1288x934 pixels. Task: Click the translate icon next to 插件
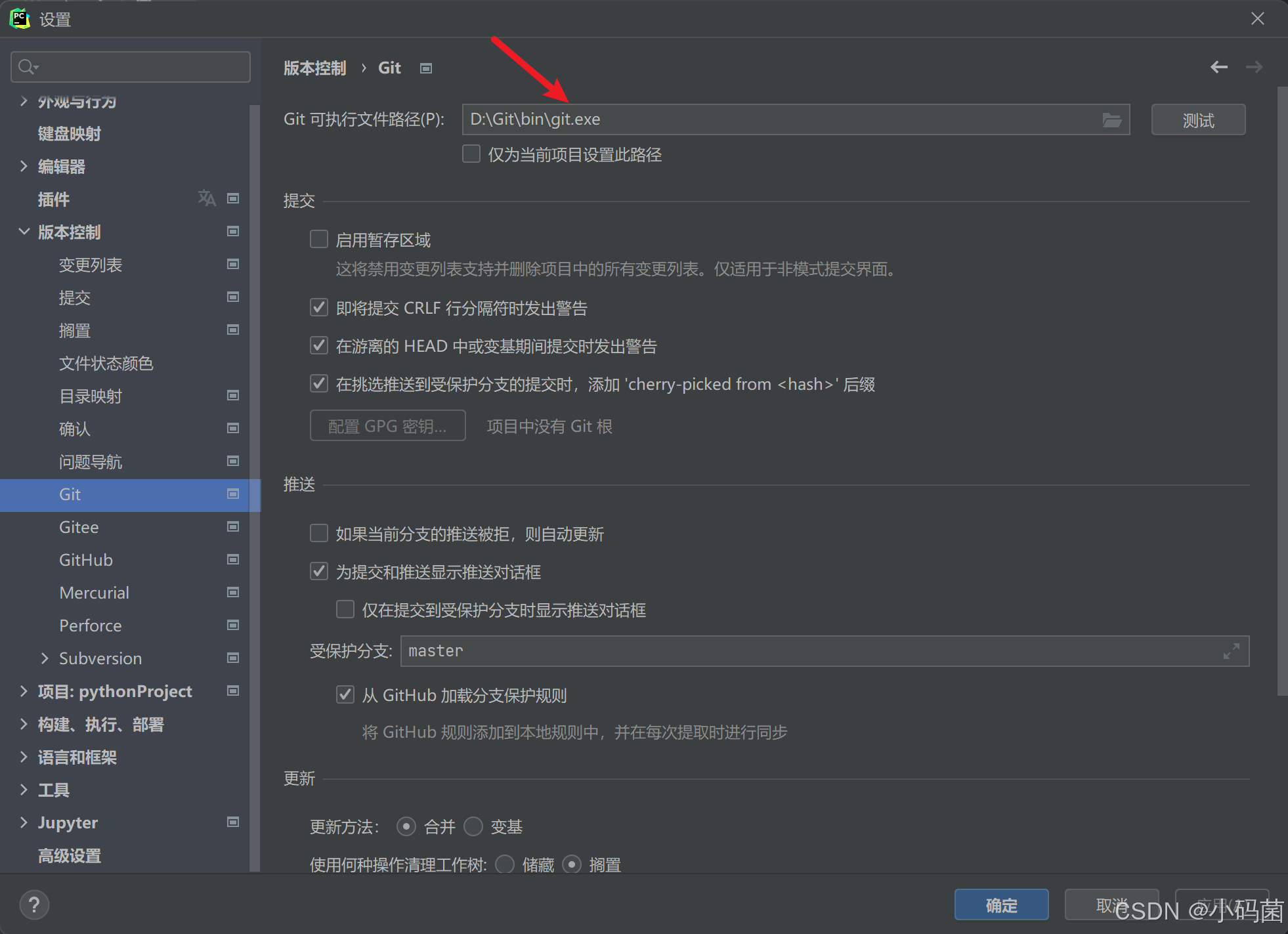[x=206, y=198]
